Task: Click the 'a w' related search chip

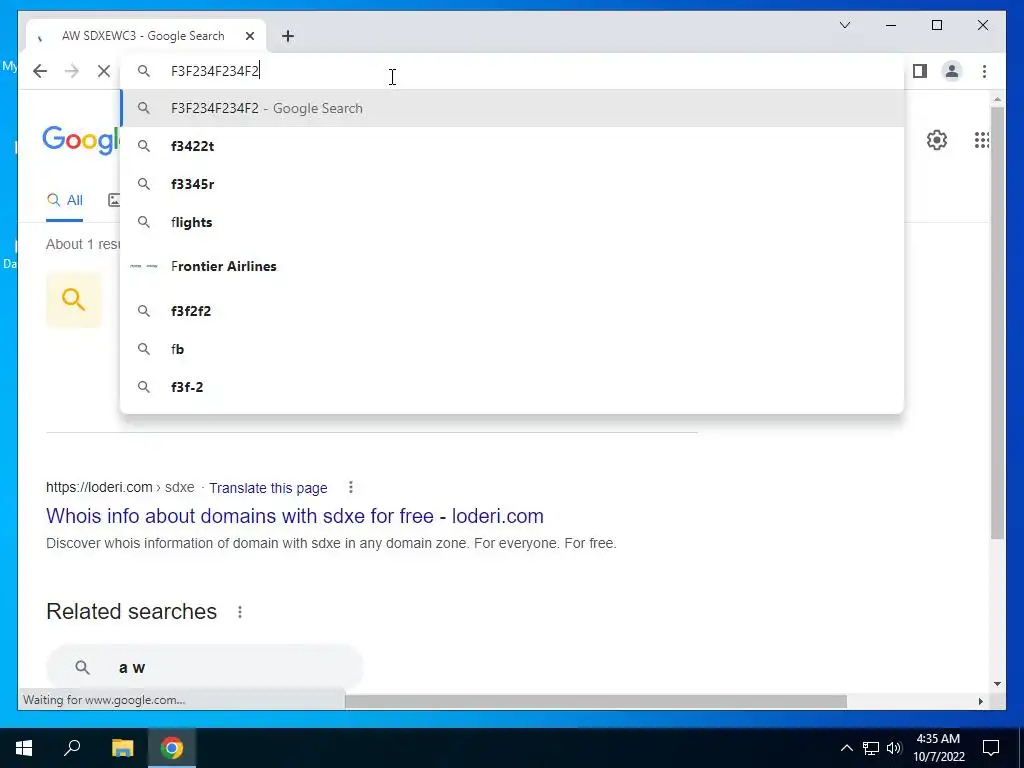Action: [204, 667]
